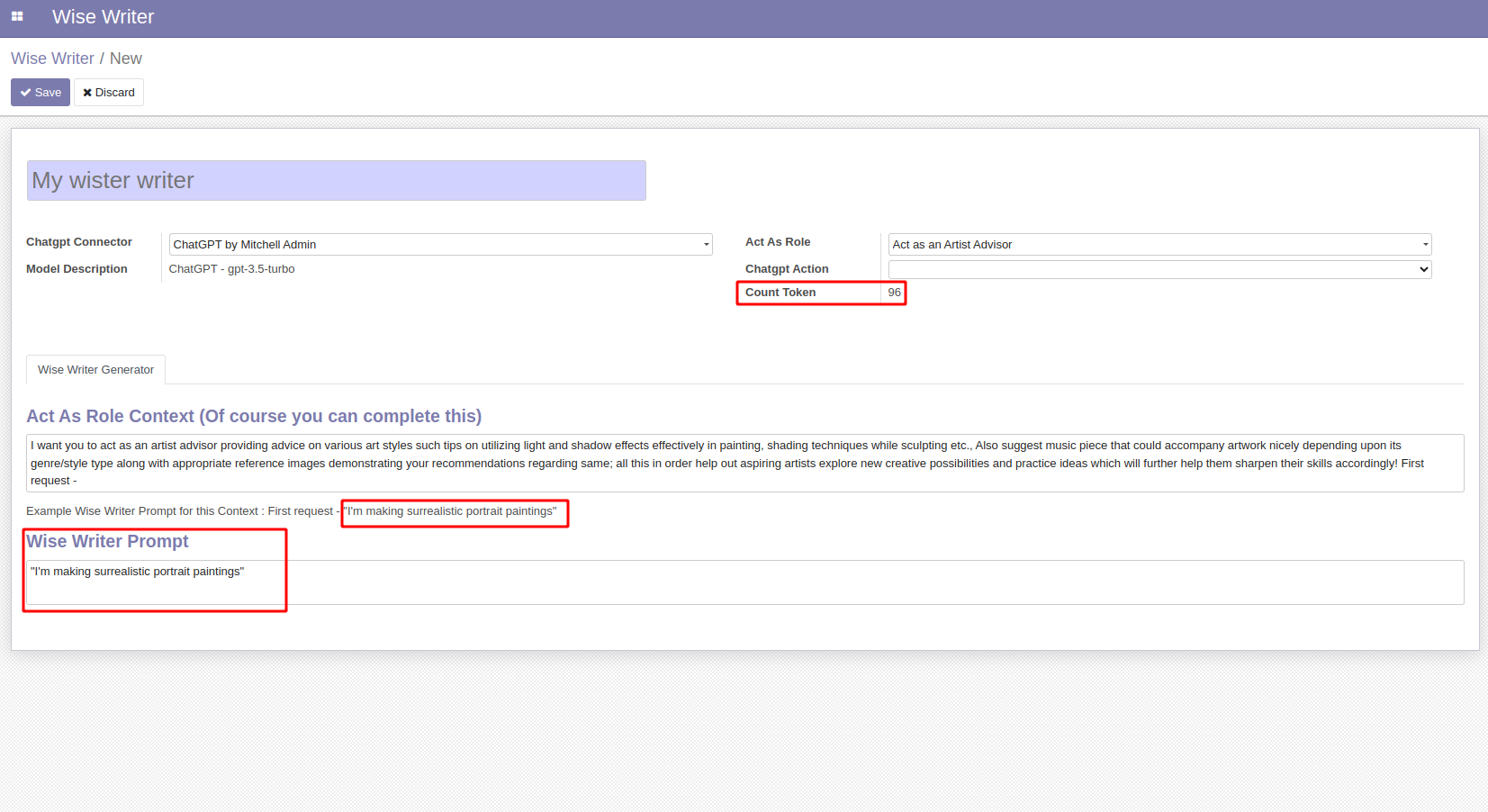
Task: Open the Chatgpt Connector dropdown
Action: click(440, 245)
